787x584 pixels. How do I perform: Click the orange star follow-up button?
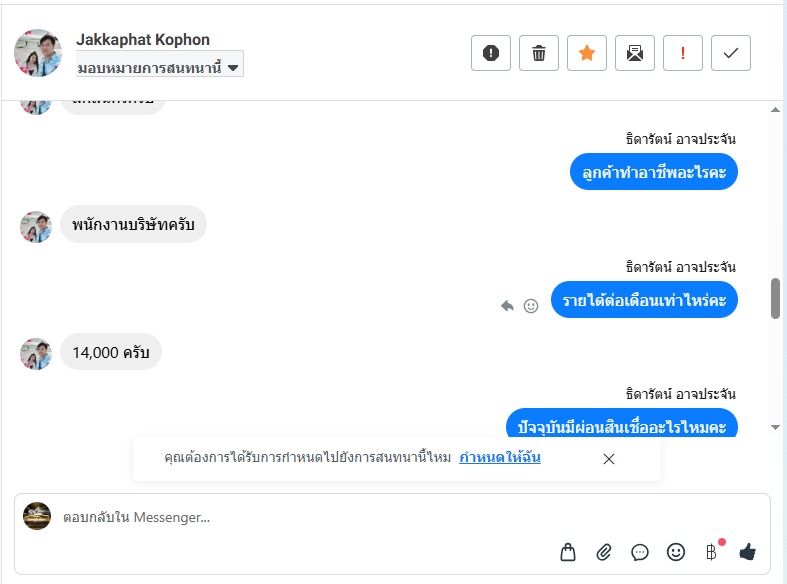[x=587, y=53]
